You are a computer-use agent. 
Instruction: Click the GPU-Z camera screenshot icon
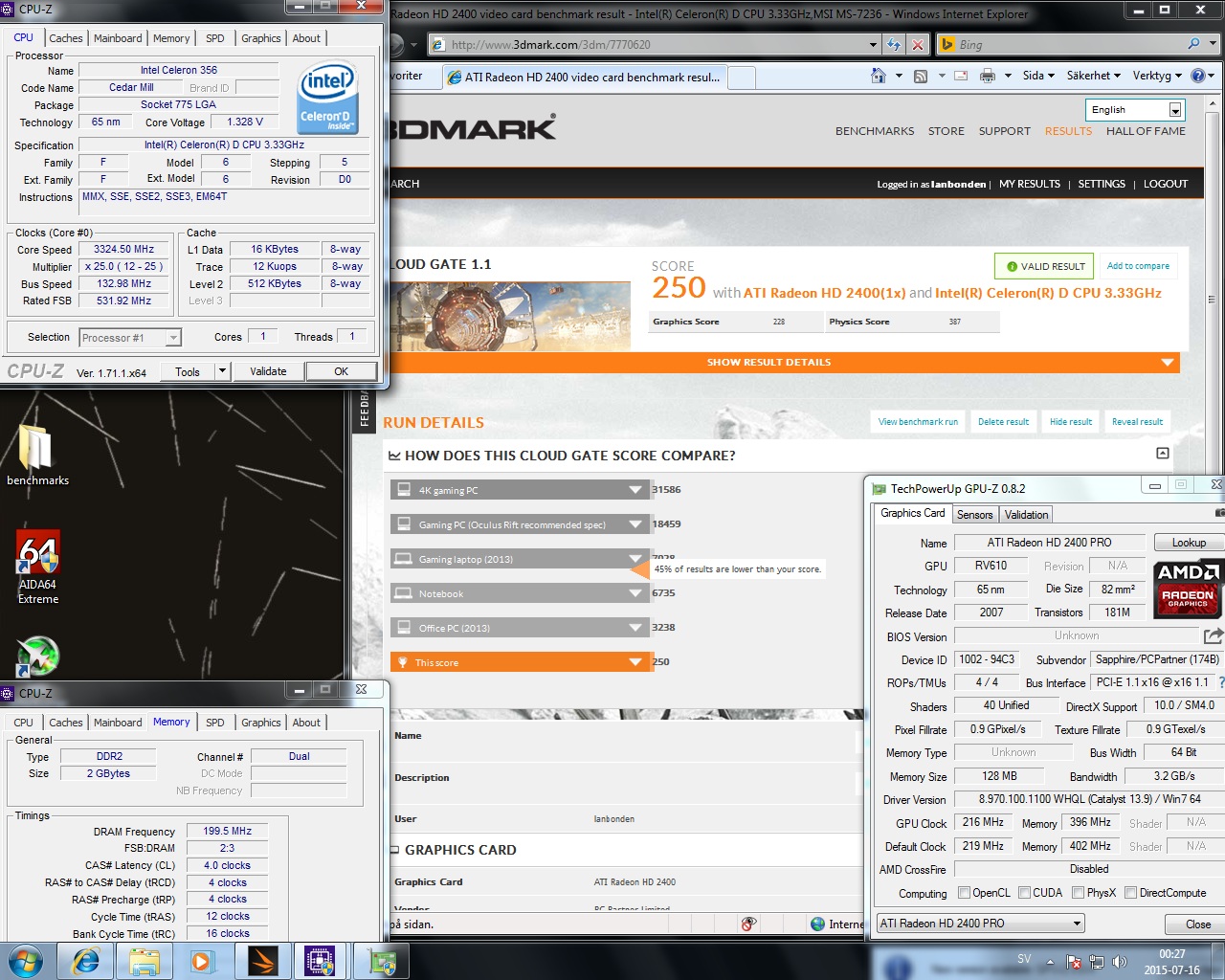click(x=1219, y=514)
